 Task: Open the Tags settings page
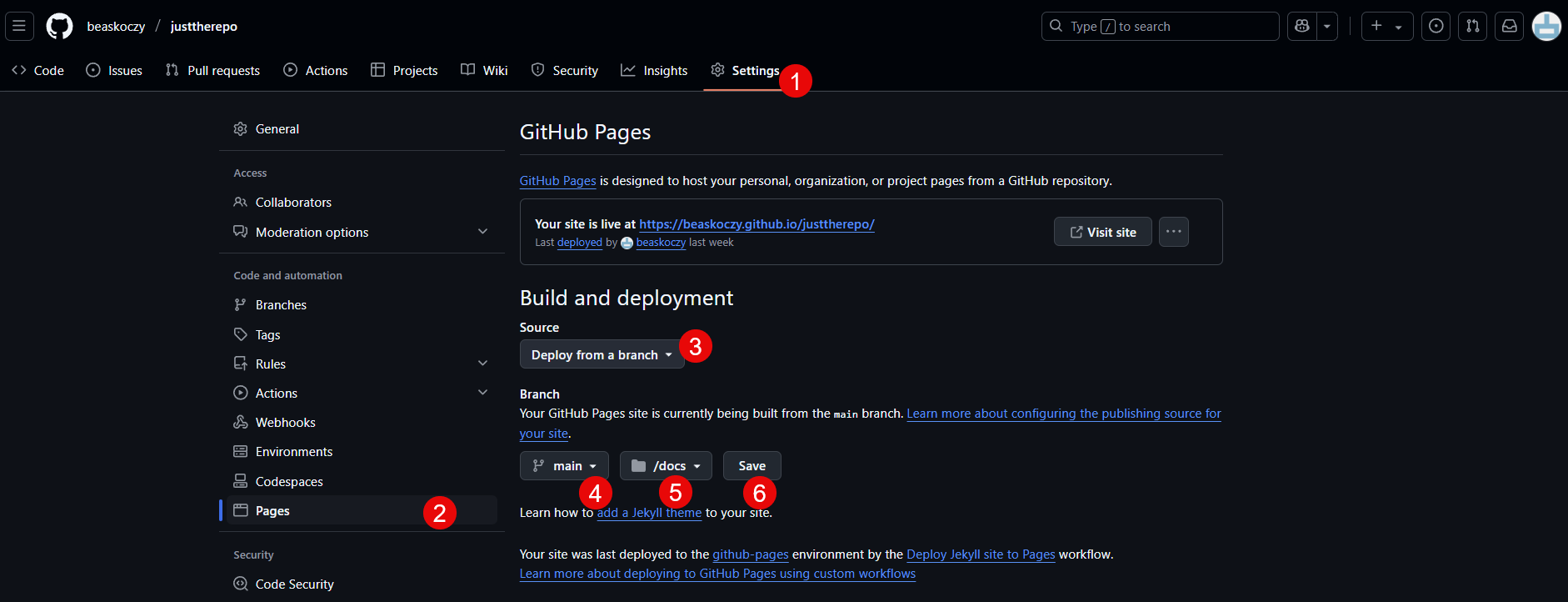pyautogui.click(x=362, y=335)
